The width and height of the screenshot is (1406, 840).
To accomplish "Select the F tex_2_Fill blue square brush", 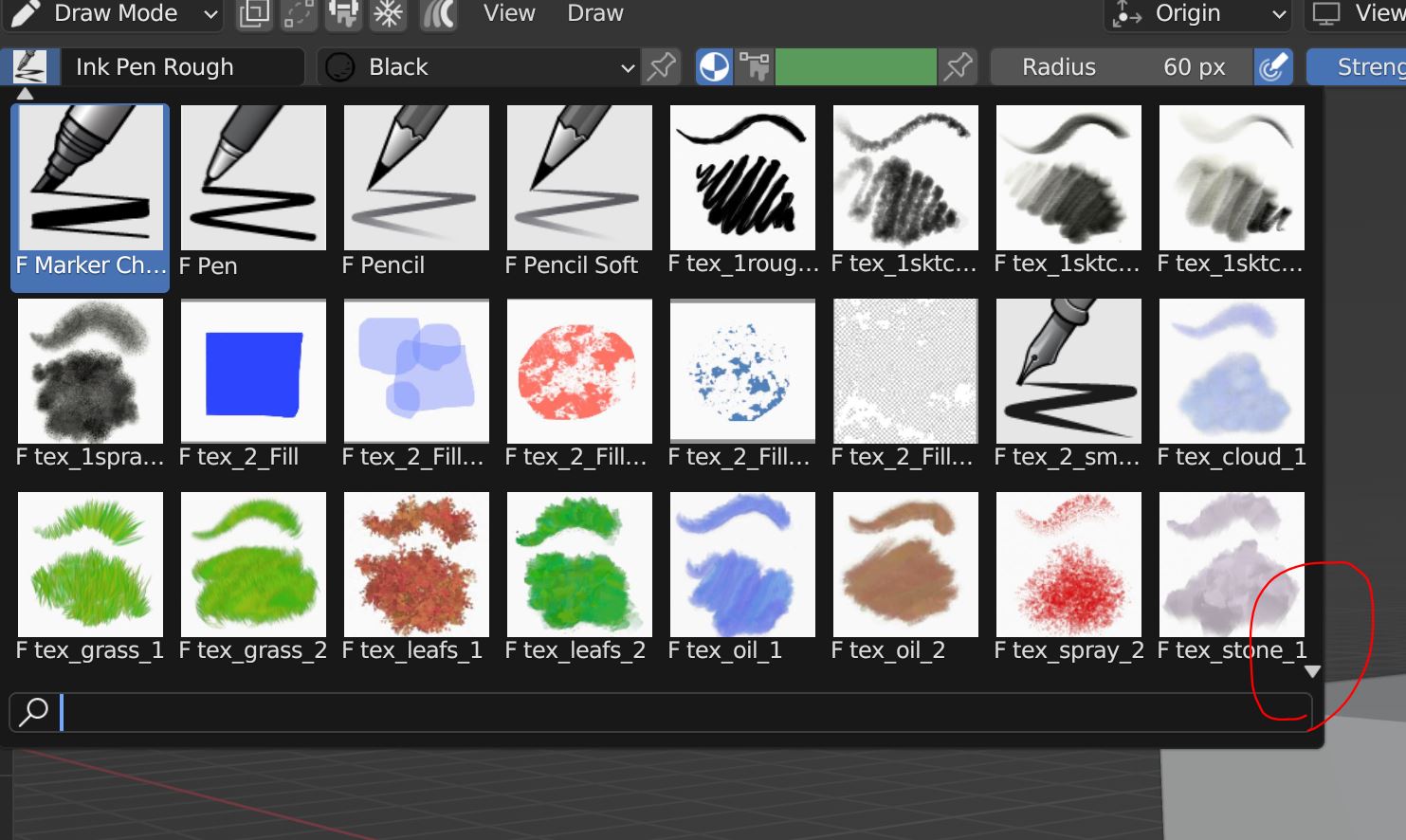I will pos(253,384).
